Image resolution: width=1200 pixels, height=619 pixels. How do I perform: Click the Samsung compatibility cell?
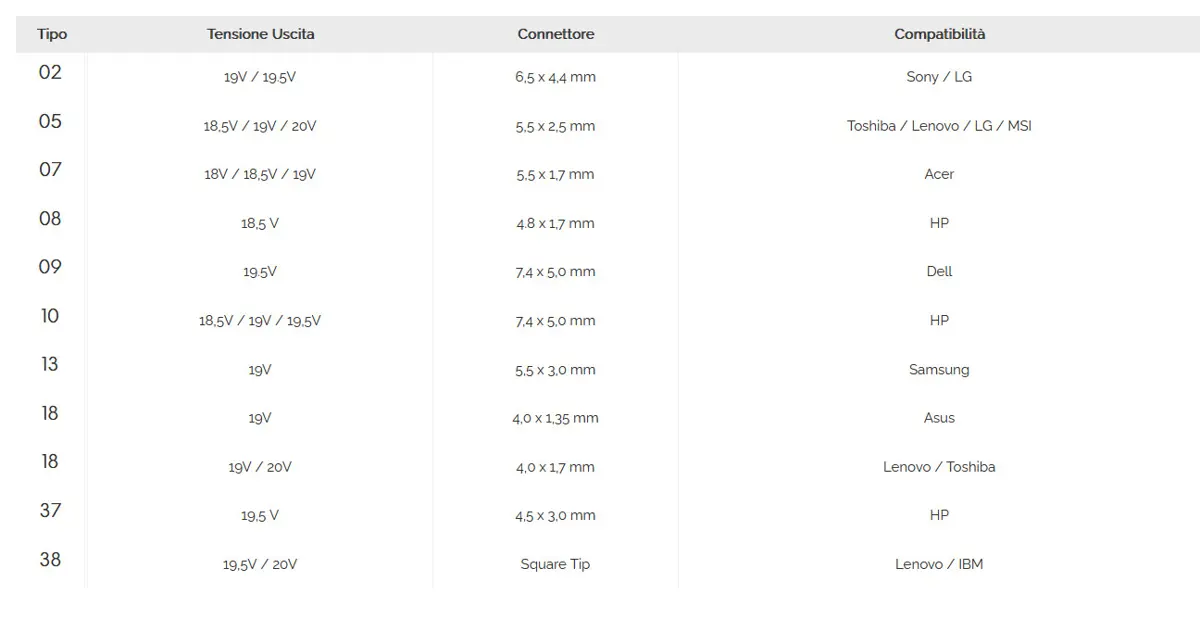pyautogui.click(x=939, y=369)
